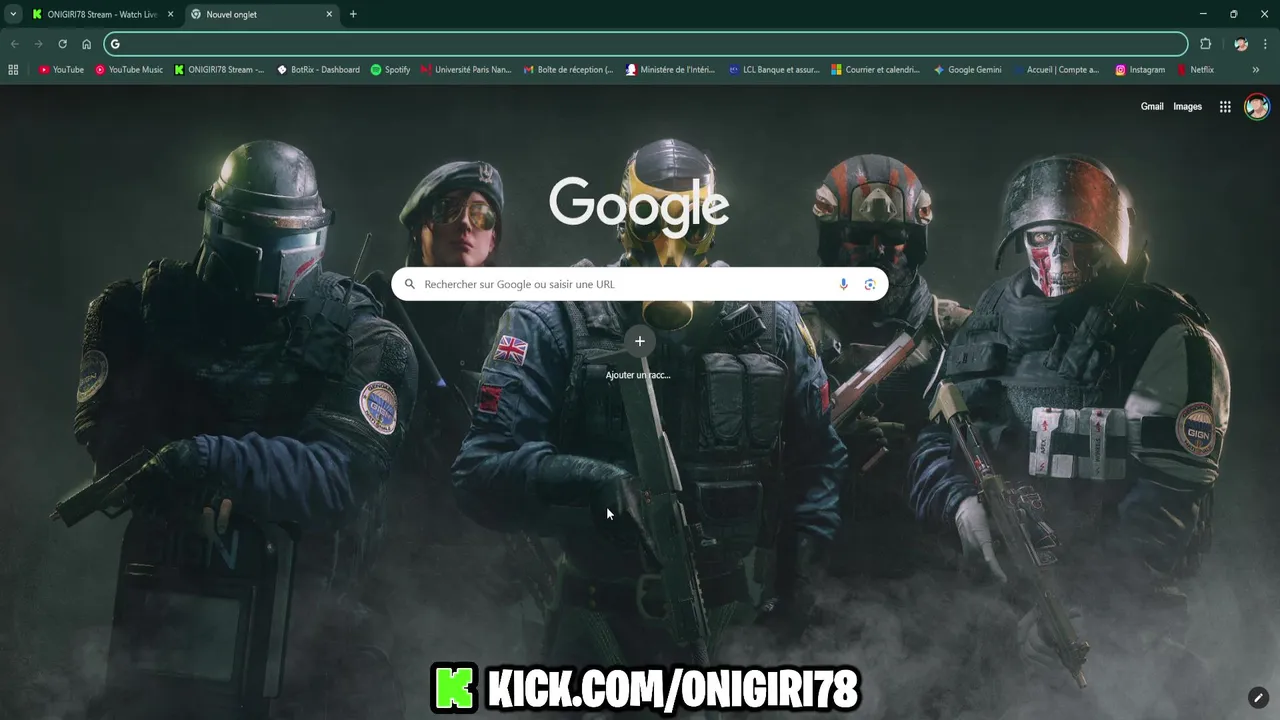Go back with the back arrow

click(x=14, y=44)
